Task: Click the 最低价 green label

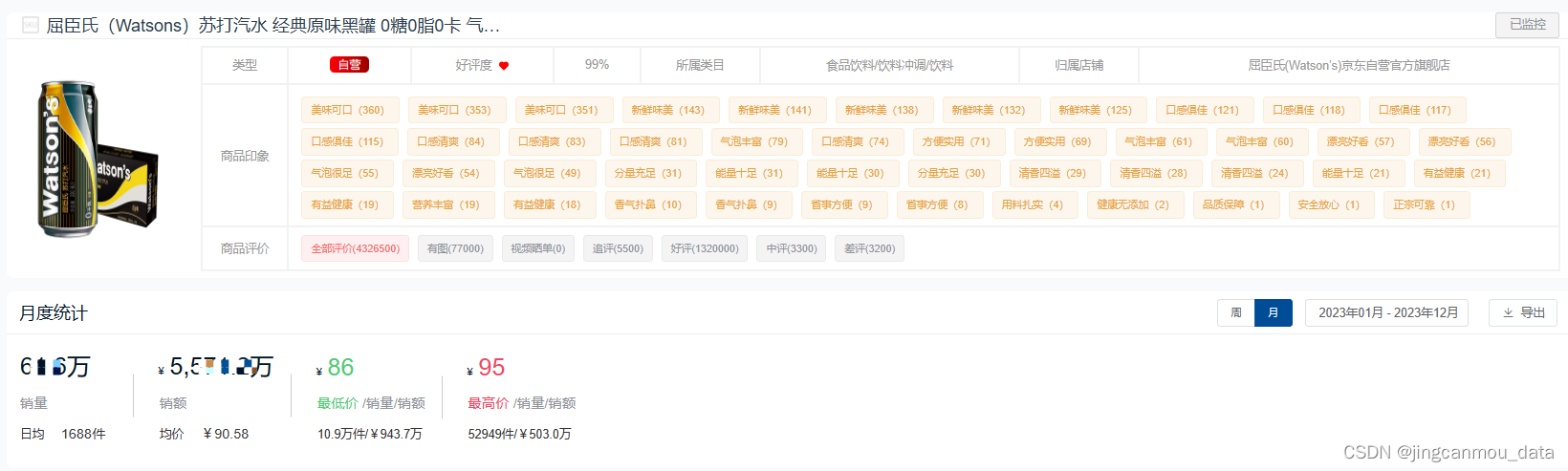Action: pyautogui.click(x=338, y=403)
